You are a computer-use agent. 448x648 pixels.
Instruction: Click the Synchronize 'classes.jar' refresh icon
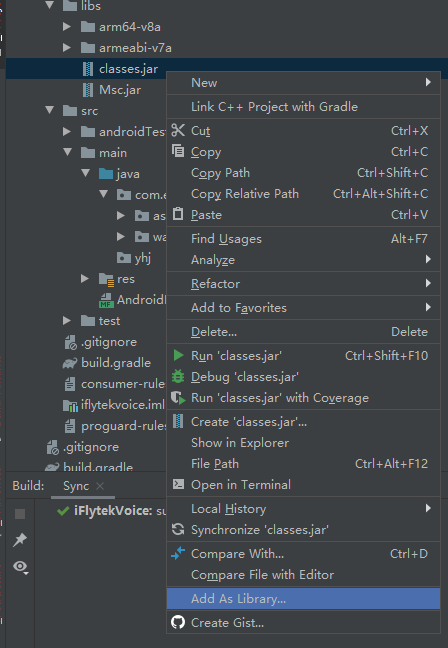click(178, 529)
